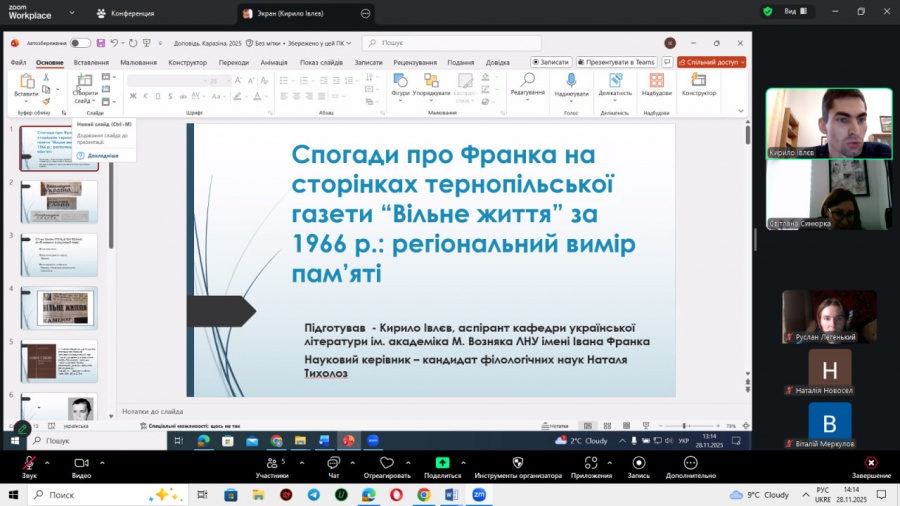Image resolution: width=900 pixels, height=506 pixels.
Task: Open the Чат chat panel
Action: tap(334, 463)
